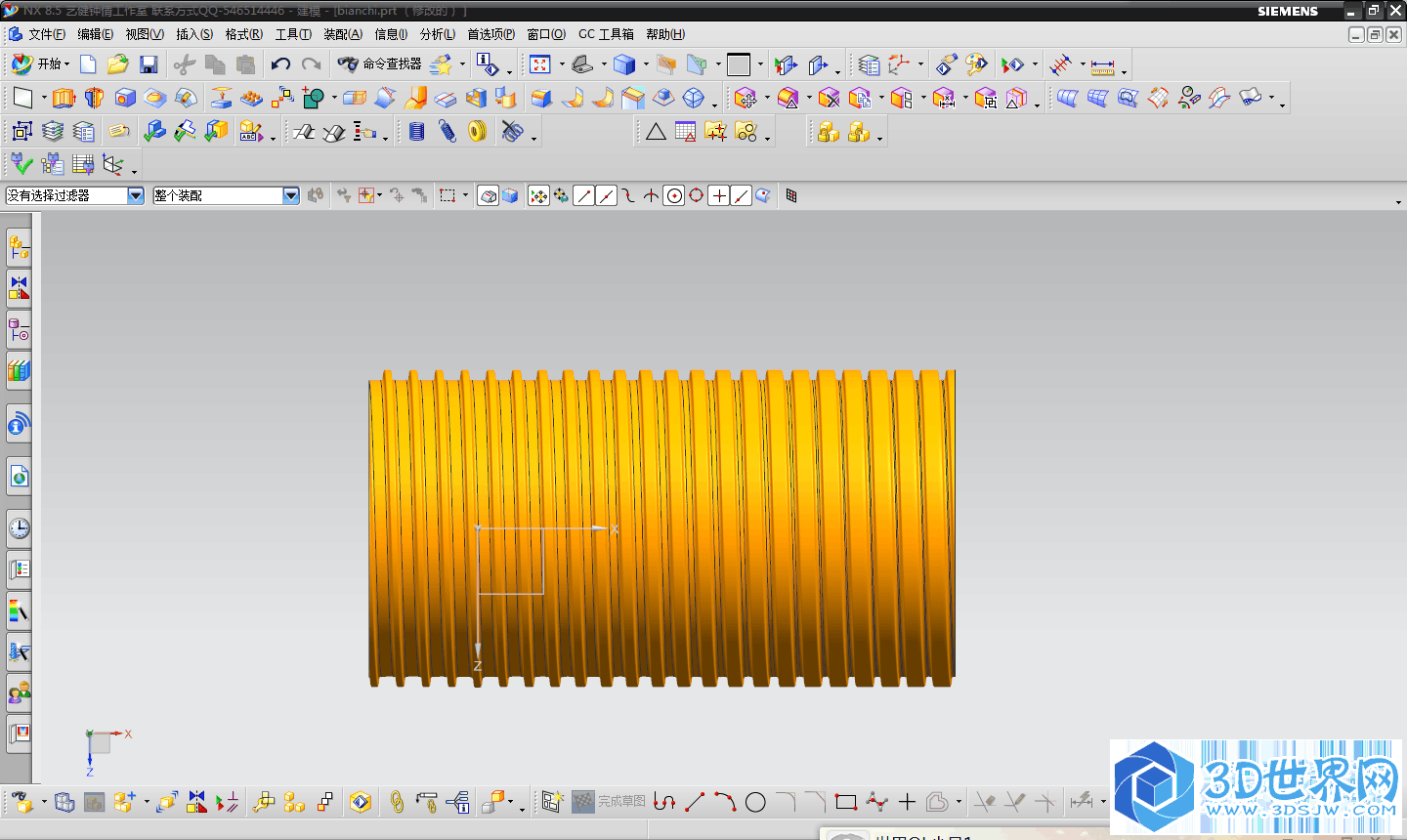Image resolution: width=1407 pixels, height=840 pixels.
Task: Select the Extrude tool icon
Action: click(64, 98)
